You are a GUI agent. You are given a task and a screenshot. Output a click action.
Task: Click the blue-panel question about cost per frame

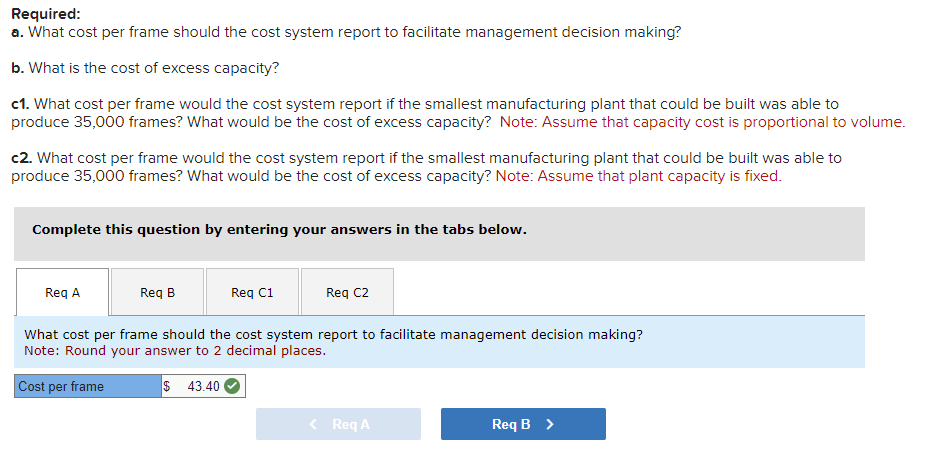pos(333,334)
